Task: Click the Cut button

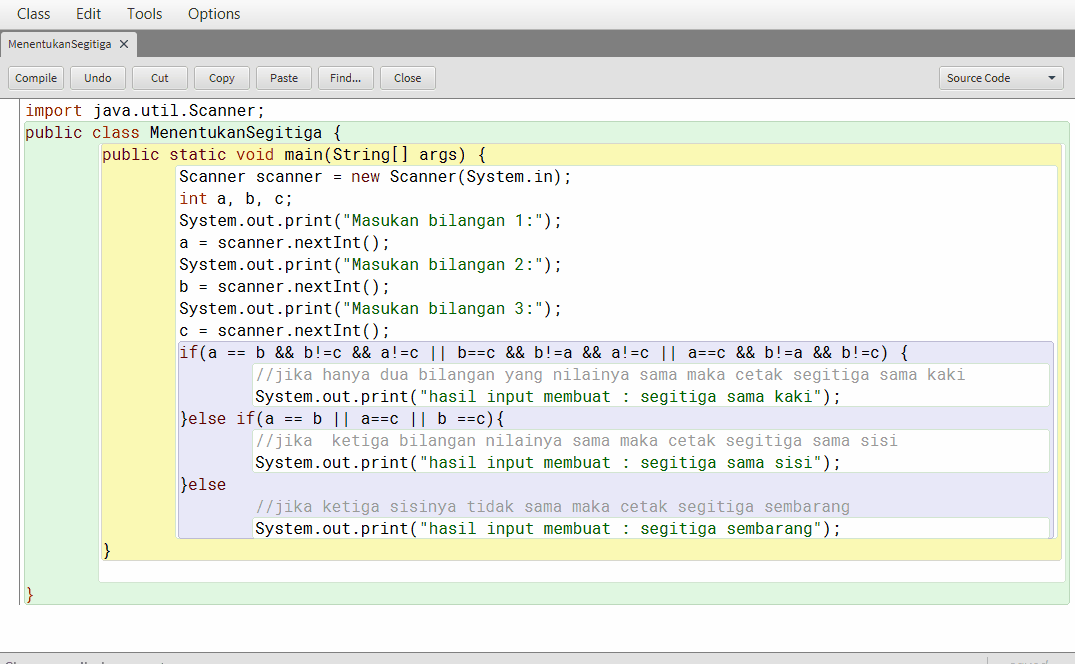Action: (x=160, y=78)
